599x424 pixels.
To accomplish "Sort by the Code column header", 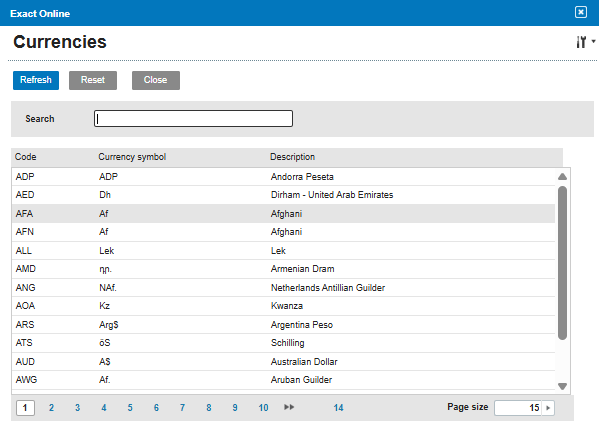I will [x=26, y=157].
